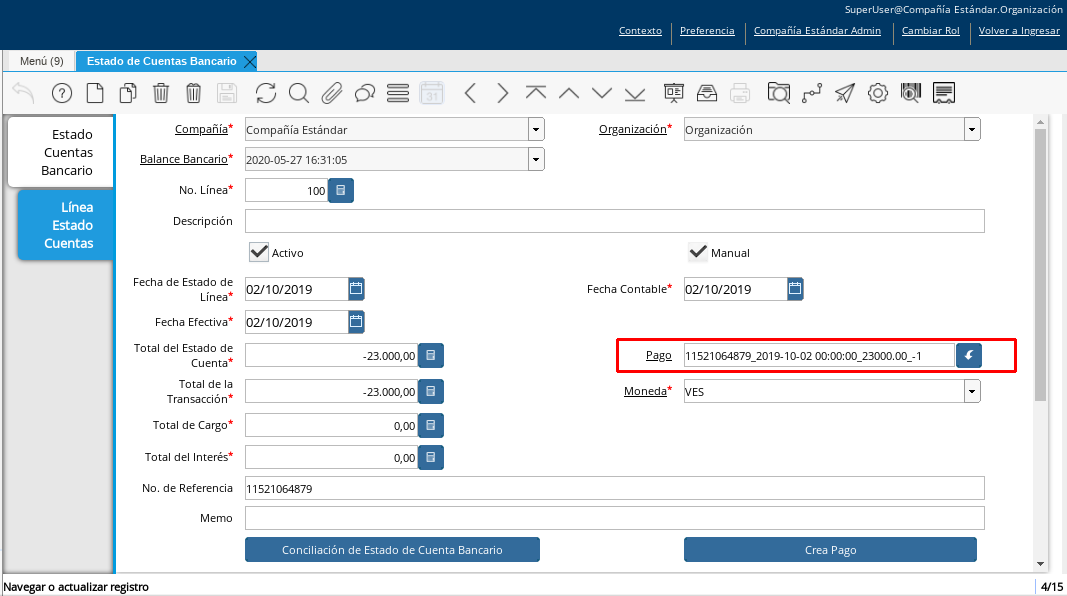Open the Balance Bancario dropdown

(536, 159)
